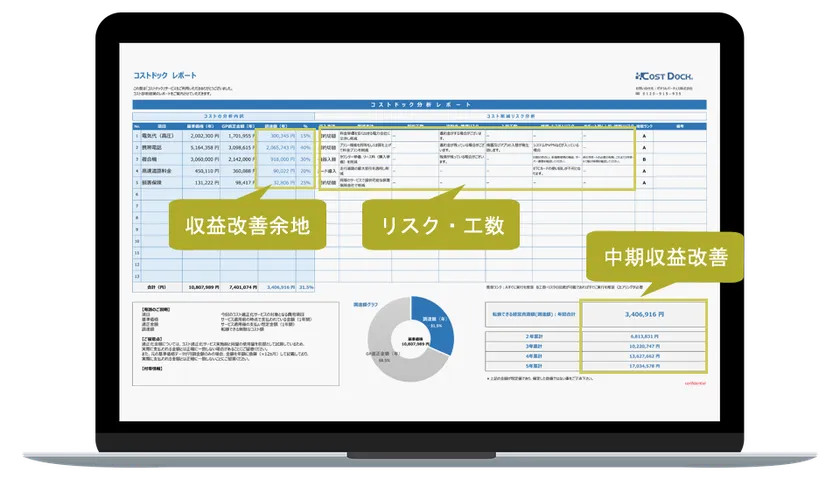Click the 電気代（高圧） item cell
This screenshot has width=840, height=480.
(161, 136)
